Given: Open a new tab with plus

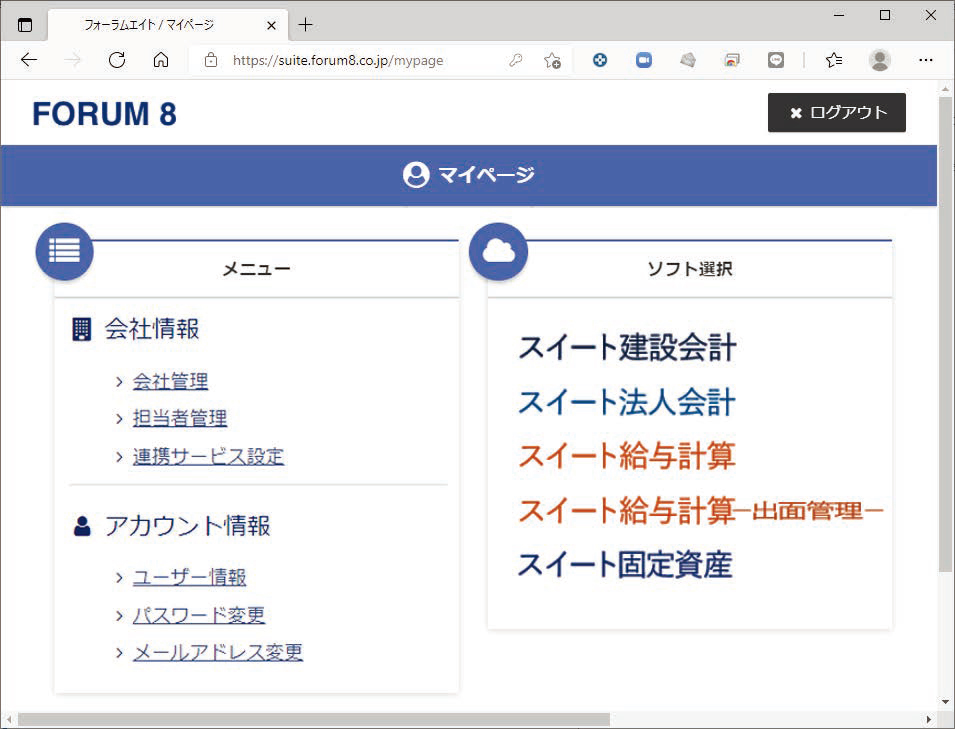Looking at the screenshot, I should tap(306, 24).
